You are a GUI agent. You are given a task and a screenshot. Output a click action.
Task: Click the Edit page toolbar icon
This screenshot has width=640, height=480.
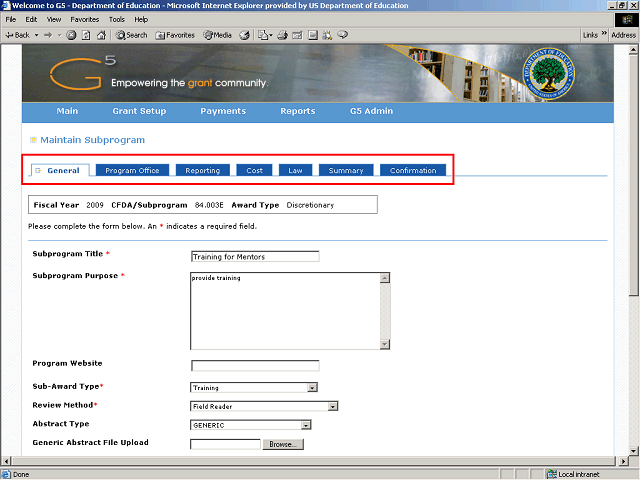pyautogui.click(x=298, y=35)
